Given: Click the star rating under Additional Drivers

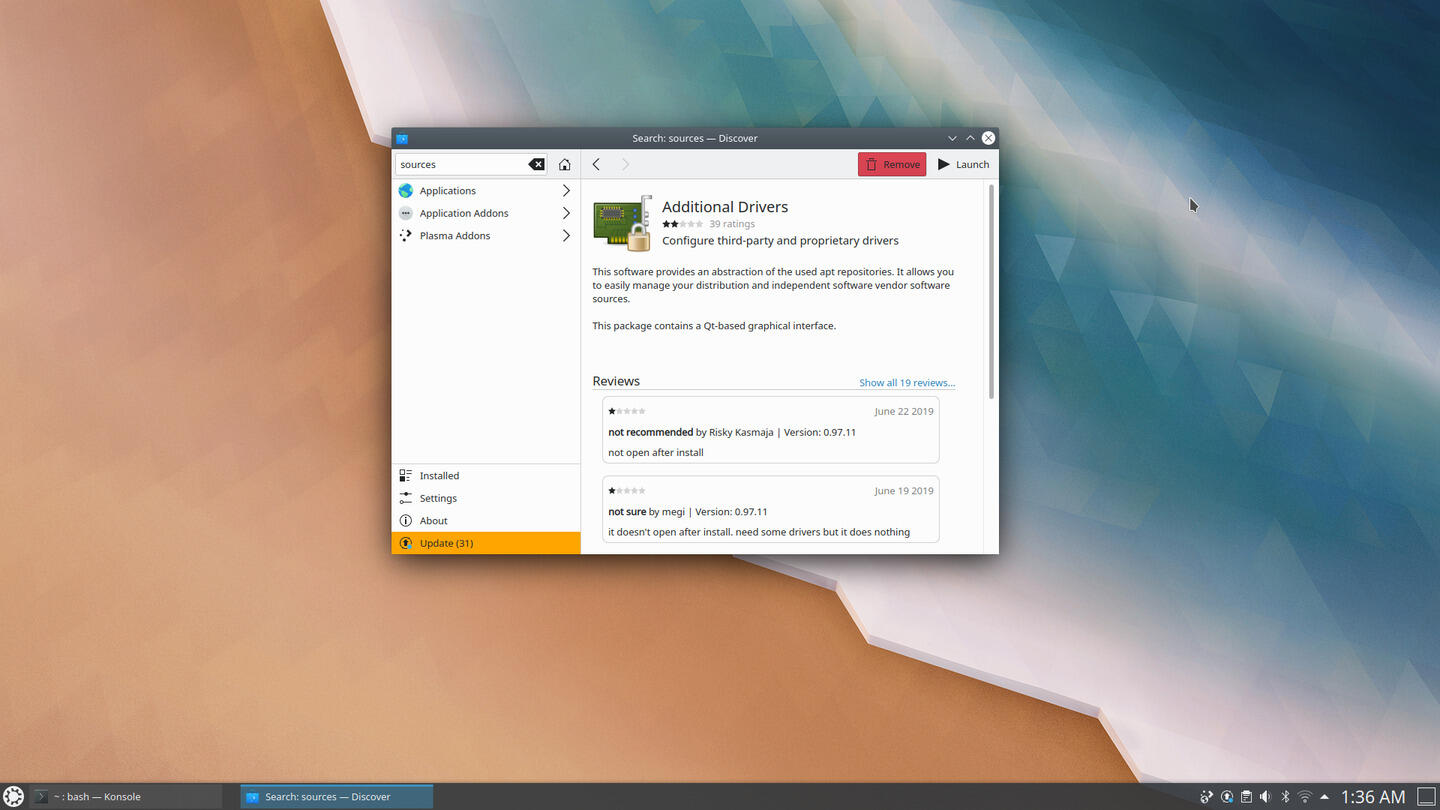Looking at the screenshot, I should tap(683, 224).
